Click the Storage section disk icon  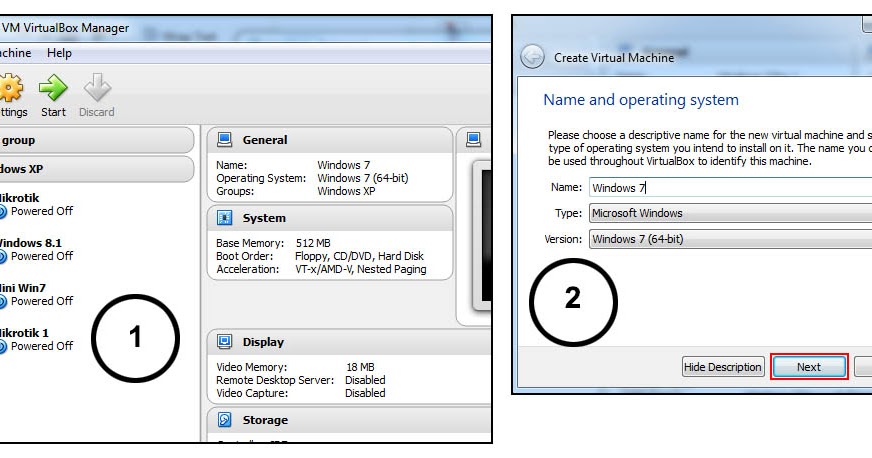(x=225, y=420)
